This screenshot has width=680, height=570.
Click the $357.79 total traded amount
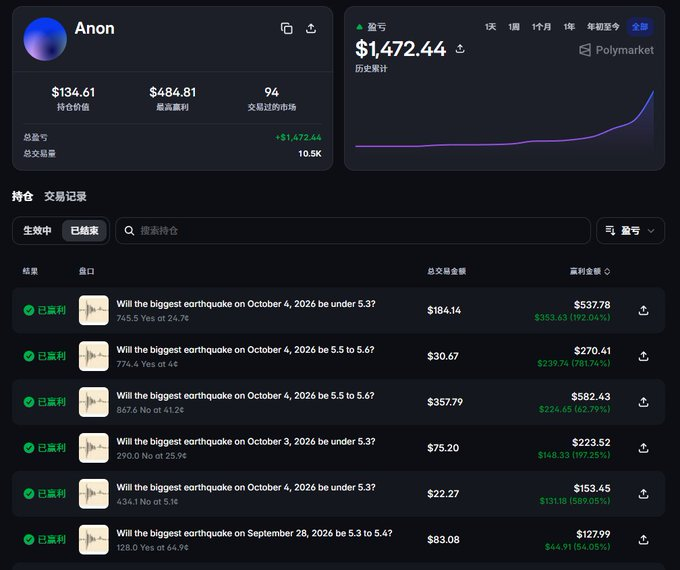(x=445, y=402)
